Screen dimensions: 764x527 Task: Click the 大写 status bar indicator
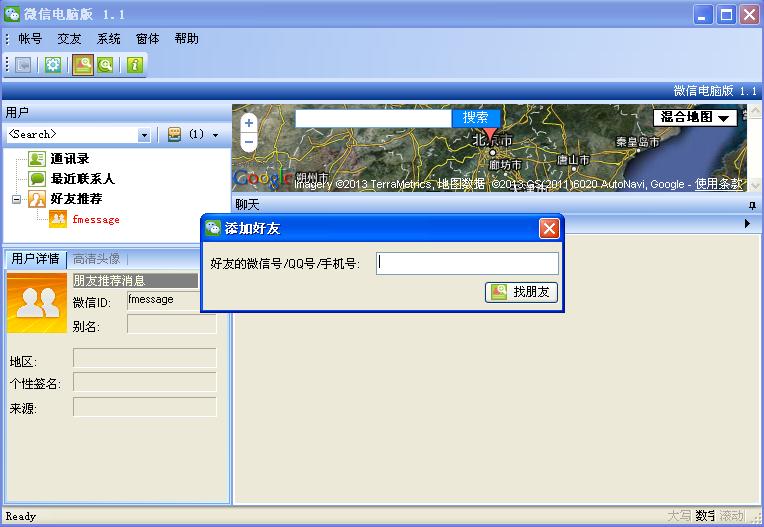679,516
